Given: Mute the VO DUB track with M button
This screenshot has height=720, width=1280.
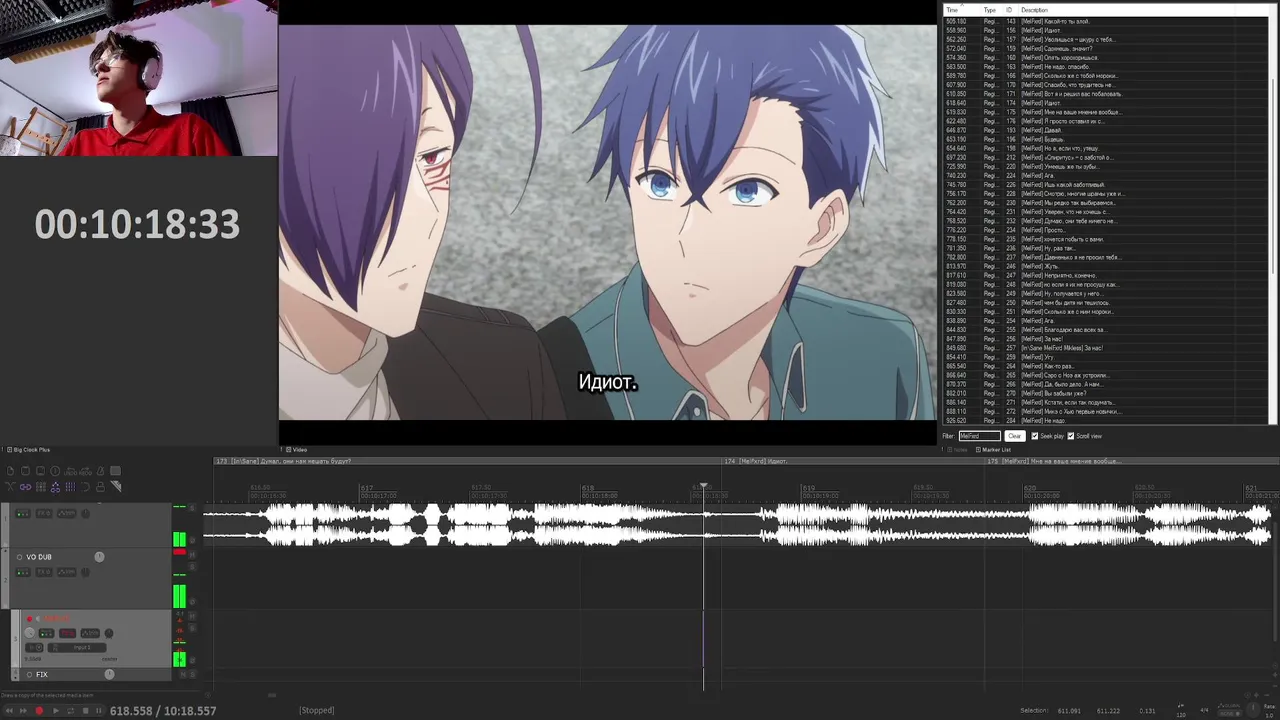Looking at the screenshot, I should [x=192, y=555].
